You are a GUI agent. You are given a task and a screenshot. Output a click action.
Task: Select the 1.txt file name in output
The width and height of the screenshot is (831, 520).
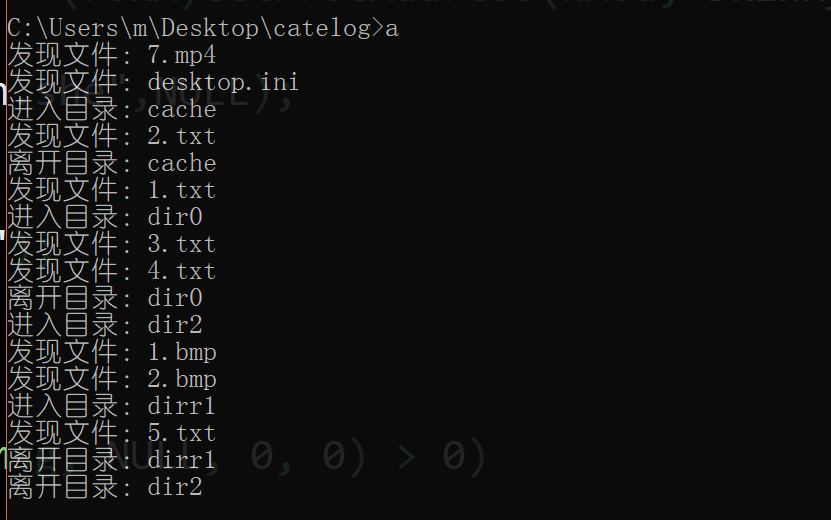[x=181, y=190]
